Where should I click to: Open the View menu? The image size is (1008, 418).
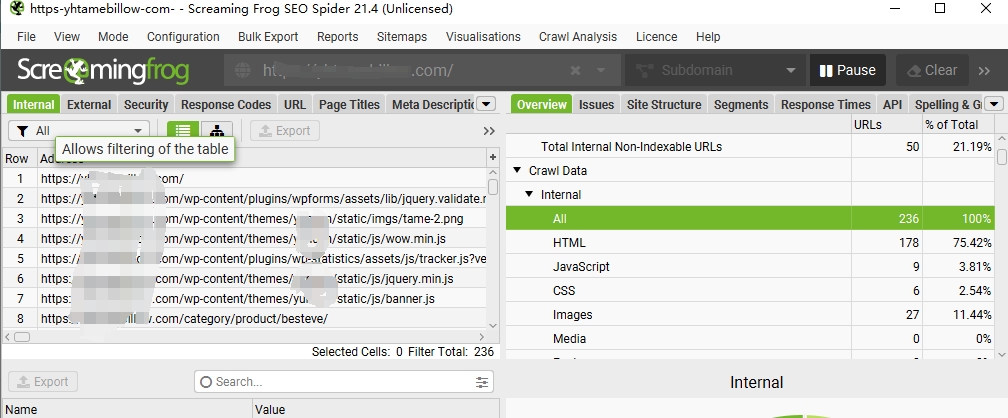(67, 37)
